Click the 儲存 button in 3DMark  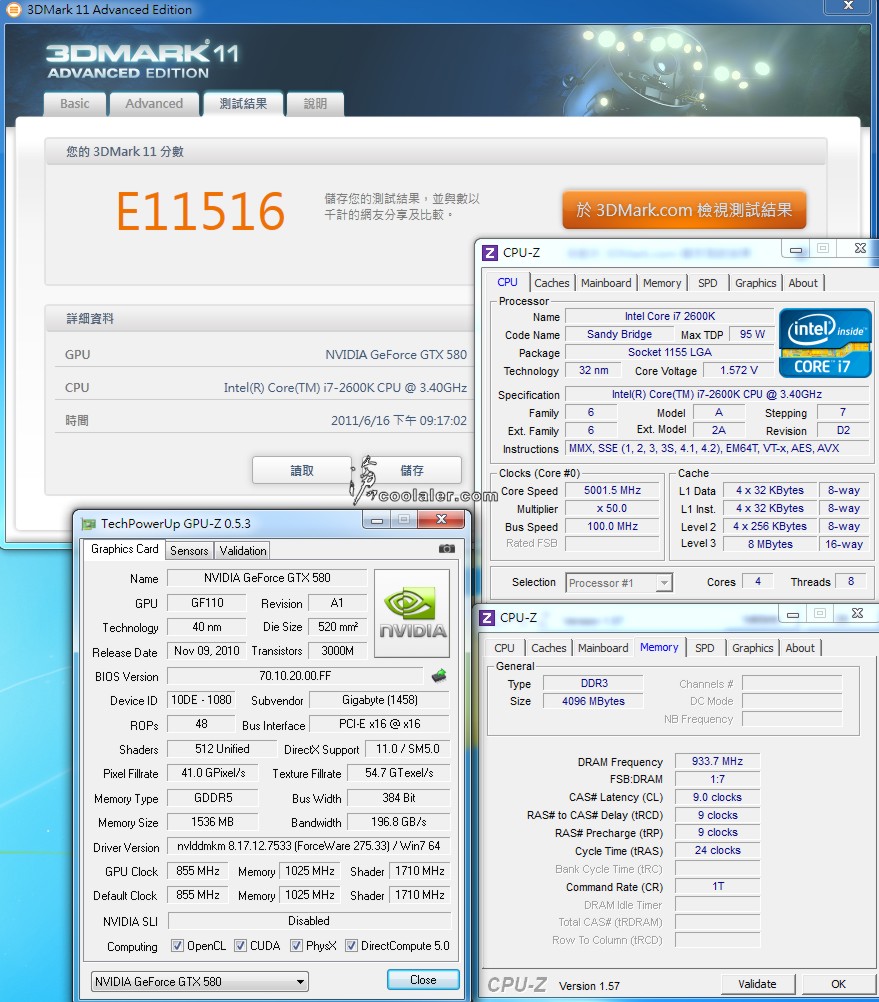(x=412, y=470)
